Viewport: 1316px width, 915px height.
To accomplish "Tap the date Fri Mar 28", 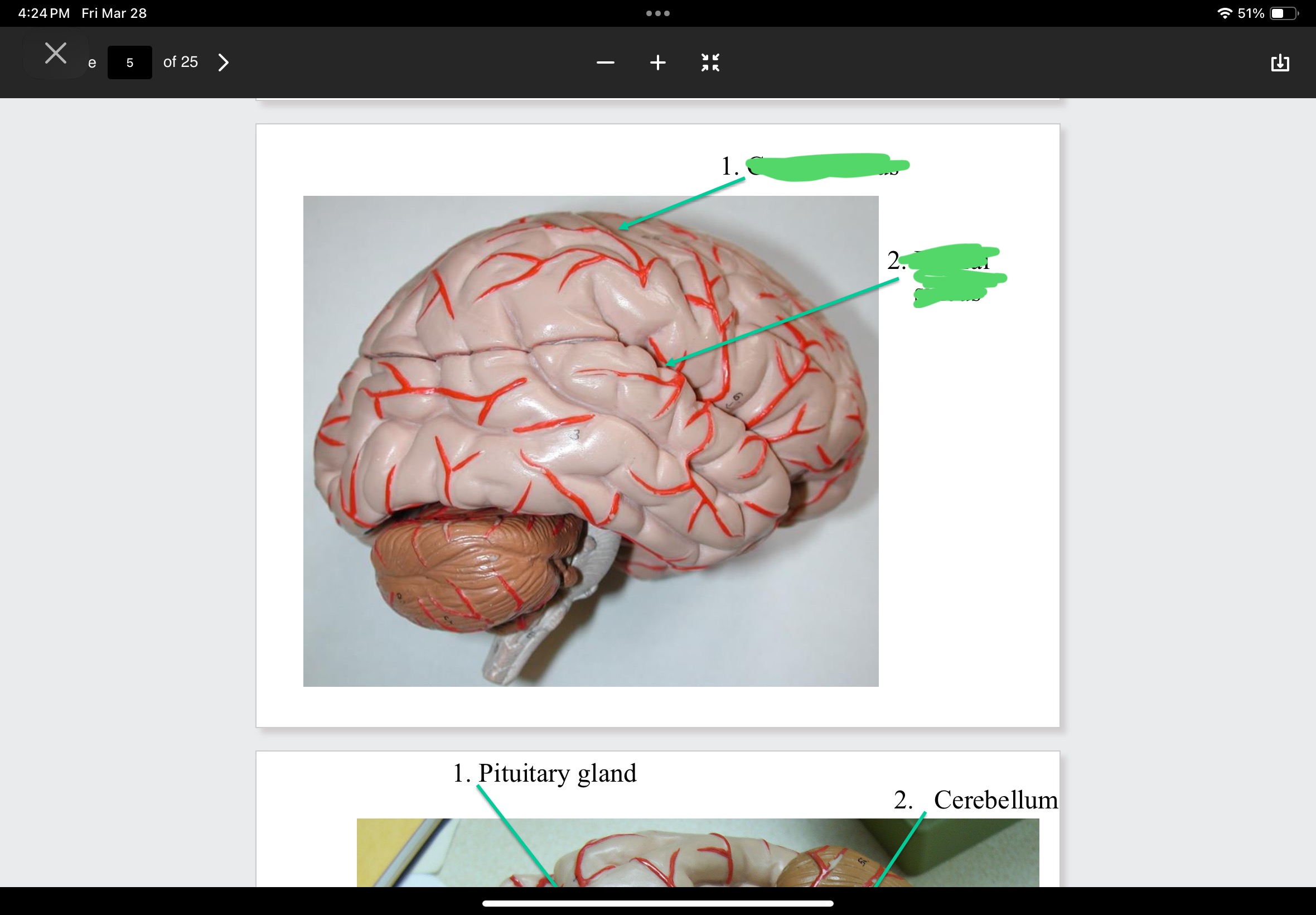I will pyautogui.click(x=114, y=13).
